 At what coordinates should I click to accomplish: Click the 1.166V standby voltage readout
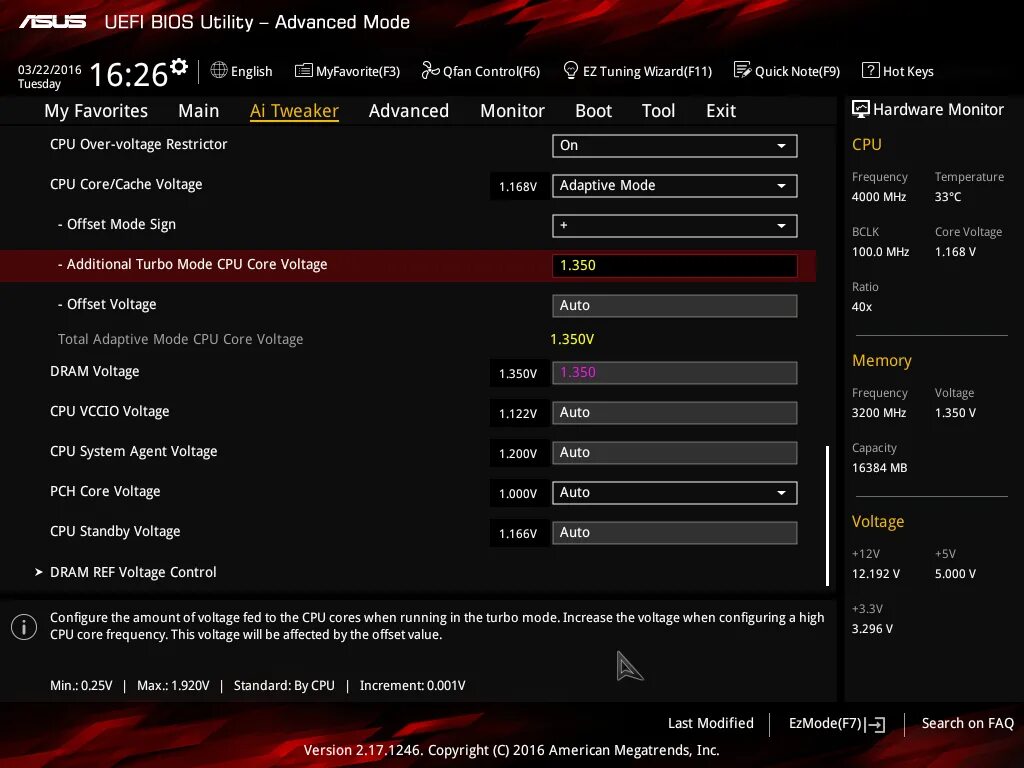tap(518, 534)
